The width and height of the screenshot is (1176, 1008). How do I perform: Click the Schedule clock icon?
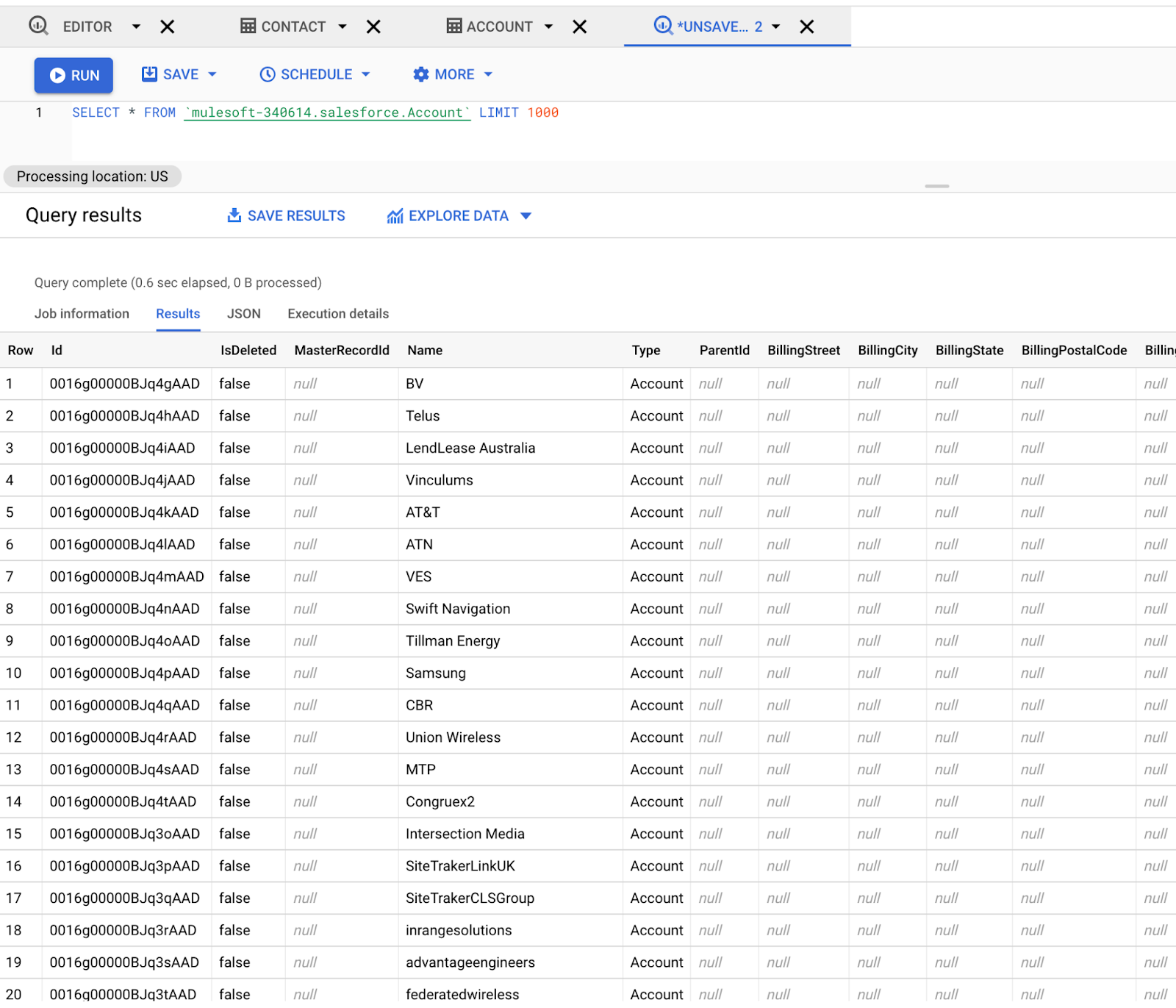click(x=268, y=74)
